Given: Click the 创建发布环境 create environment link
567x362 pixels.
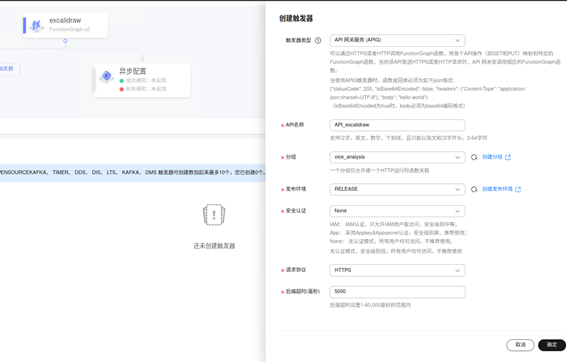Looking at the screenshot, I should pos(497,189).
